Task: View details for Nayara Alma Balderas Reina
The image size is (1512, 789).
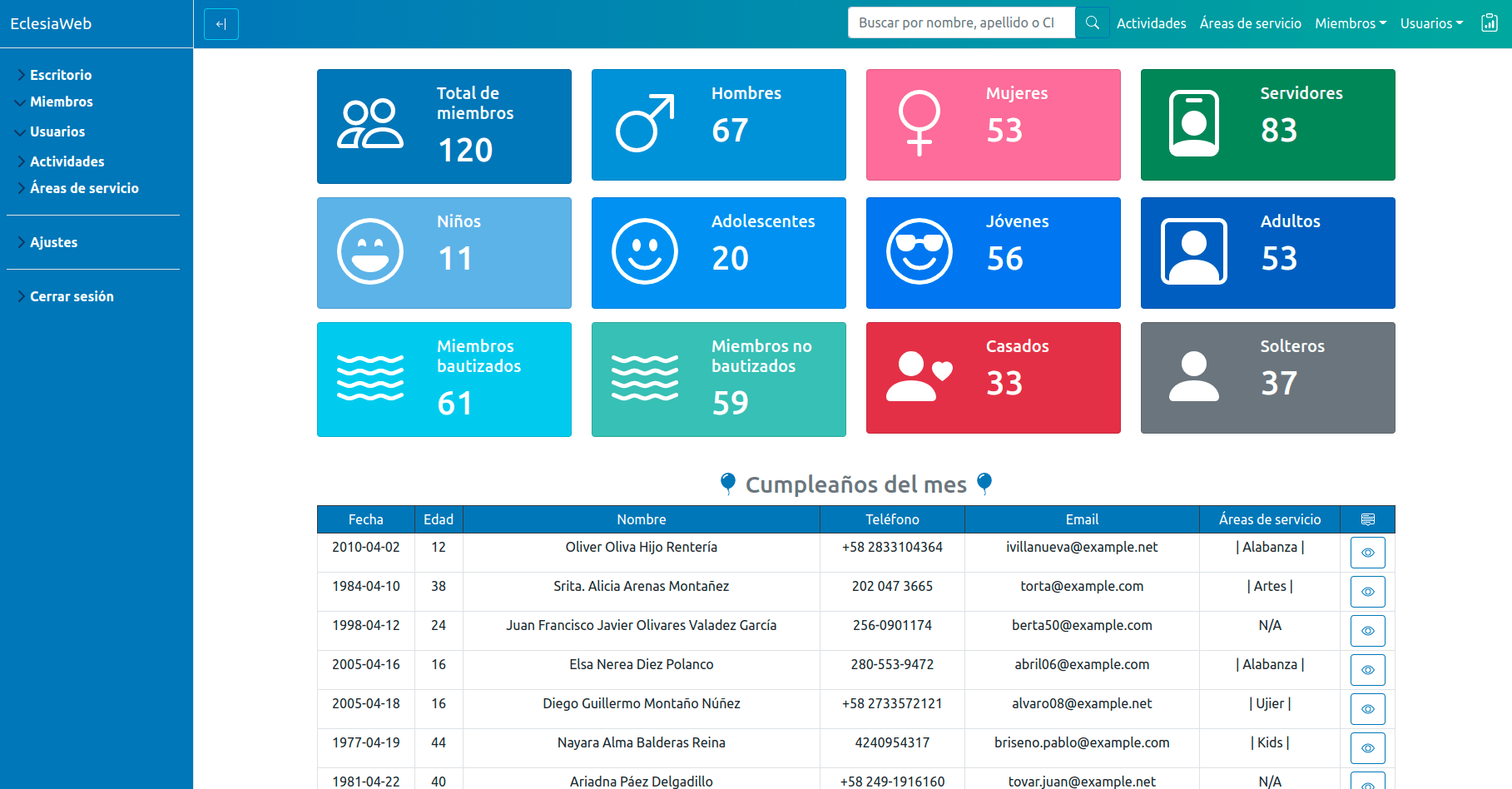Action: (x=1367, y=748)
